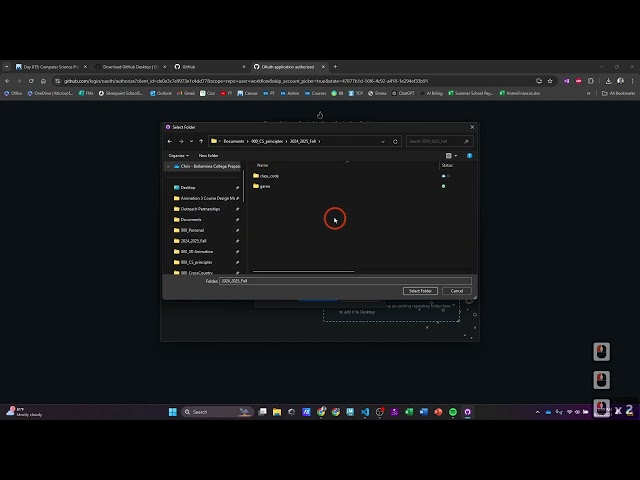Select 000_Personal in navigation pane
This screenshot has width=640, height=480.
pos(189,230)
